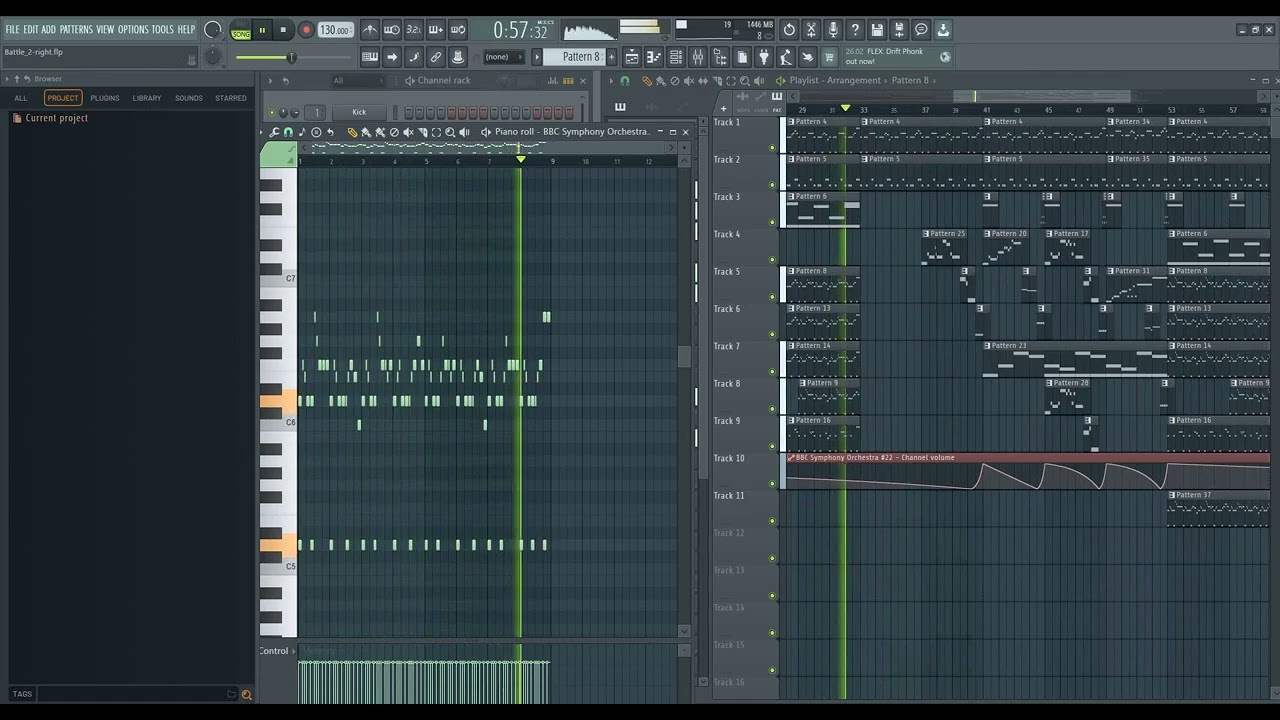Open channel rack filter dropdown All
Image resolution: width=1280 pixels, height=720 pixels.
(357, 80)
